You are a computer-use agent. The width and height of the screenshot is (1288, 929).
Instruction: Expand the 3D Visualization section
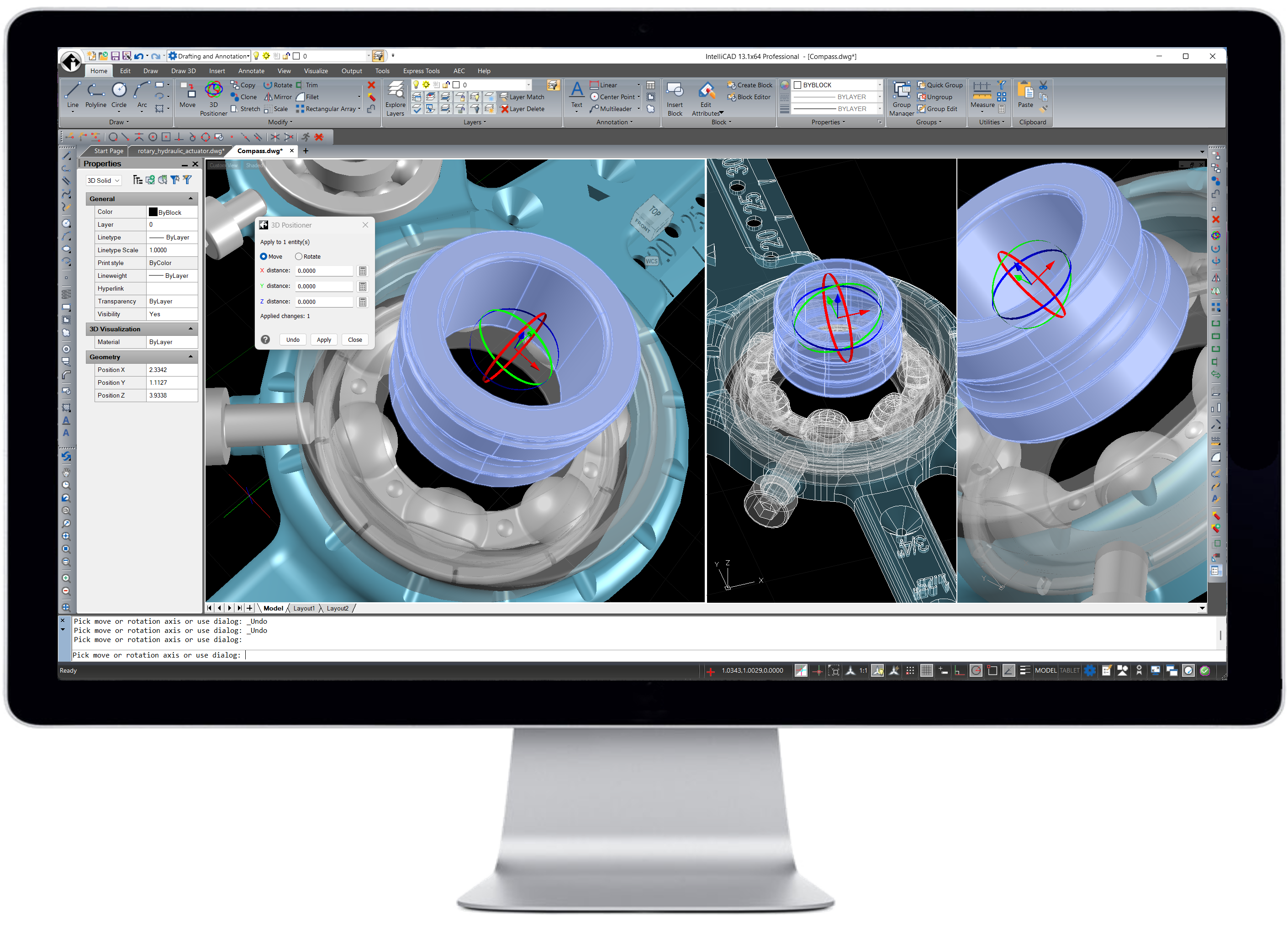click(197, 330)
